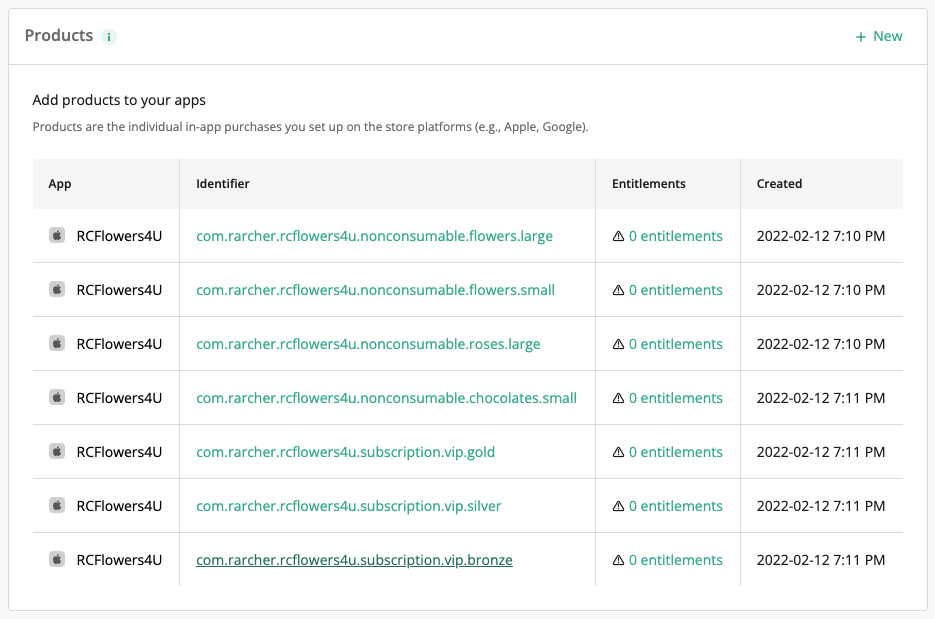
Task: Click warning icon in vip.silver row
Action: [x=618, y=506]
